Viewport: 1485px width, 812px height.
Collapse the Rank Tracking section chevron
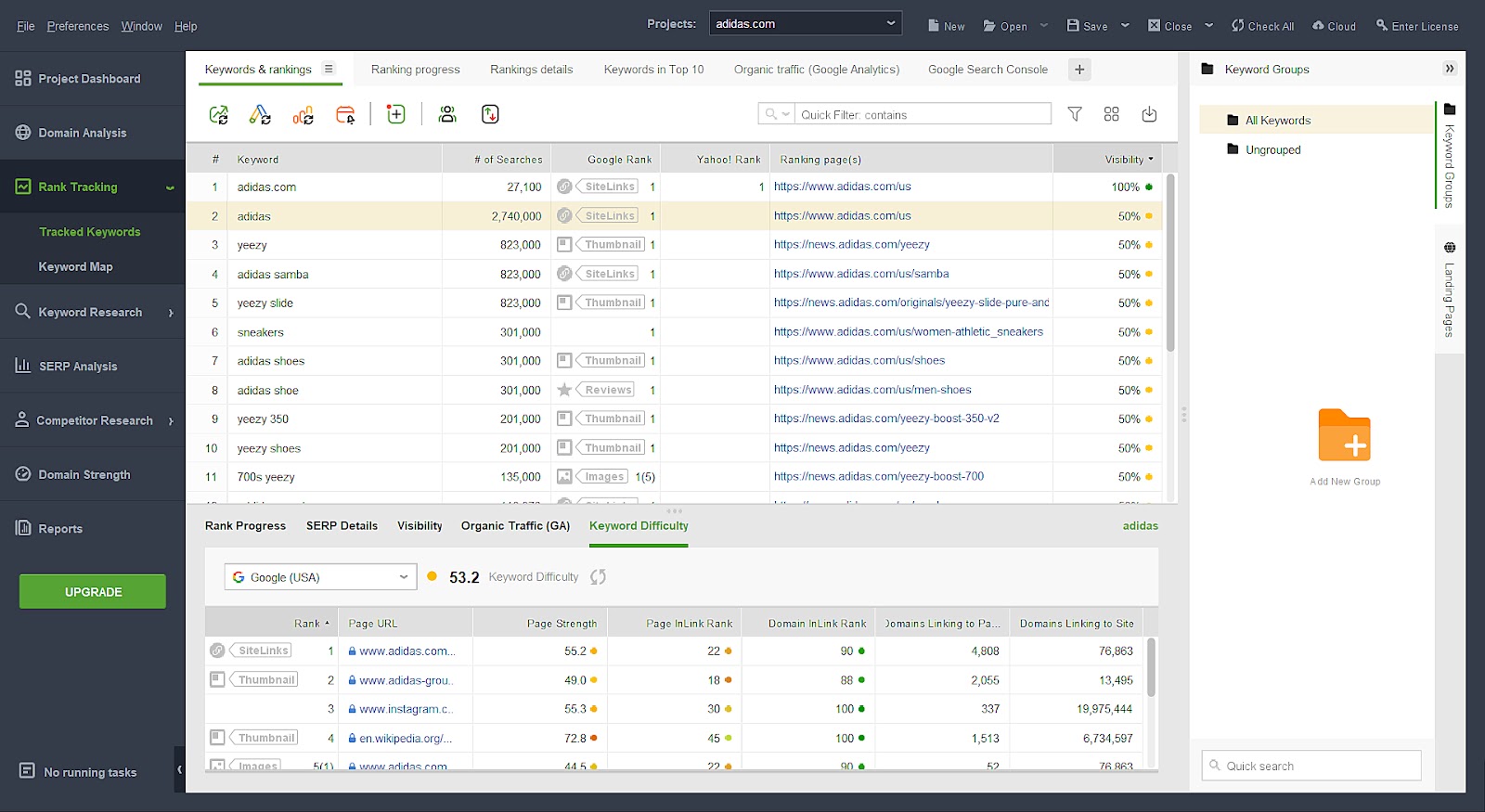pyautogui.click(x=170, y=187)
